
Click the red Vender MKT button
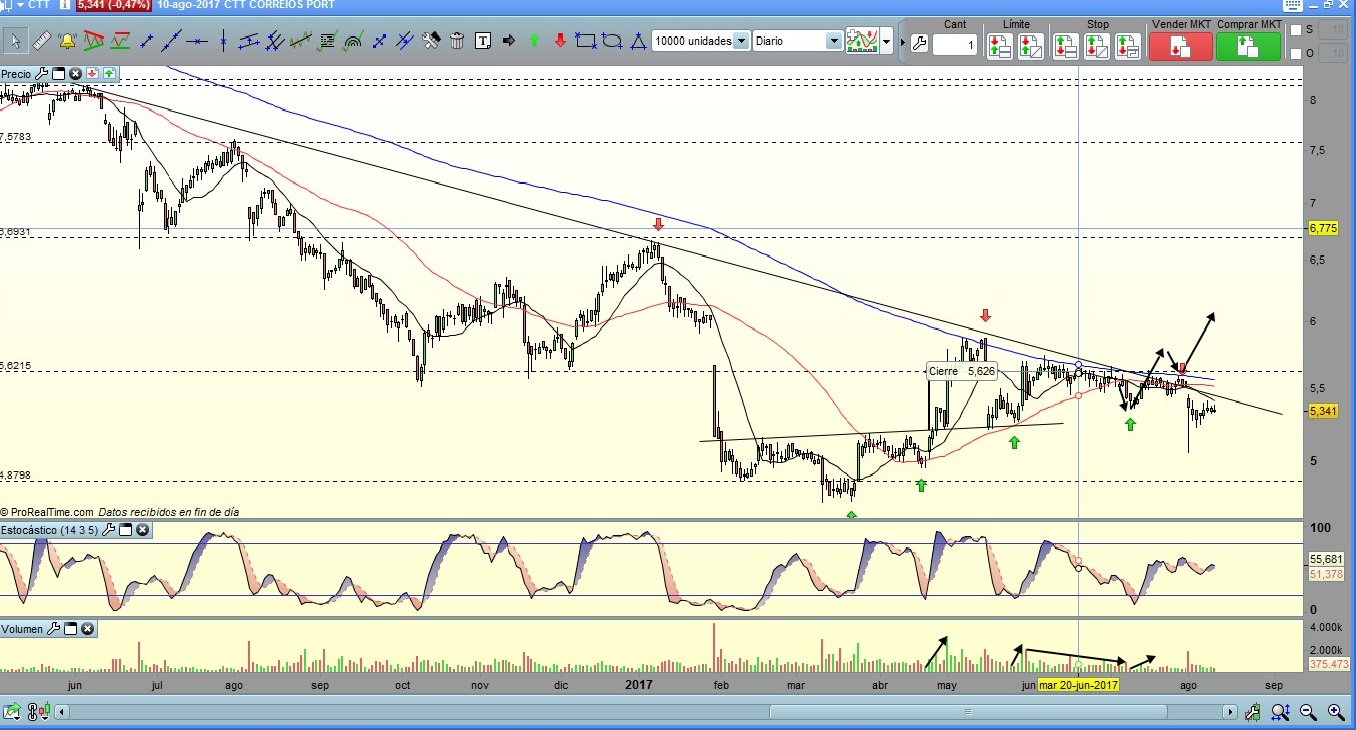(x=1180, y=46)
